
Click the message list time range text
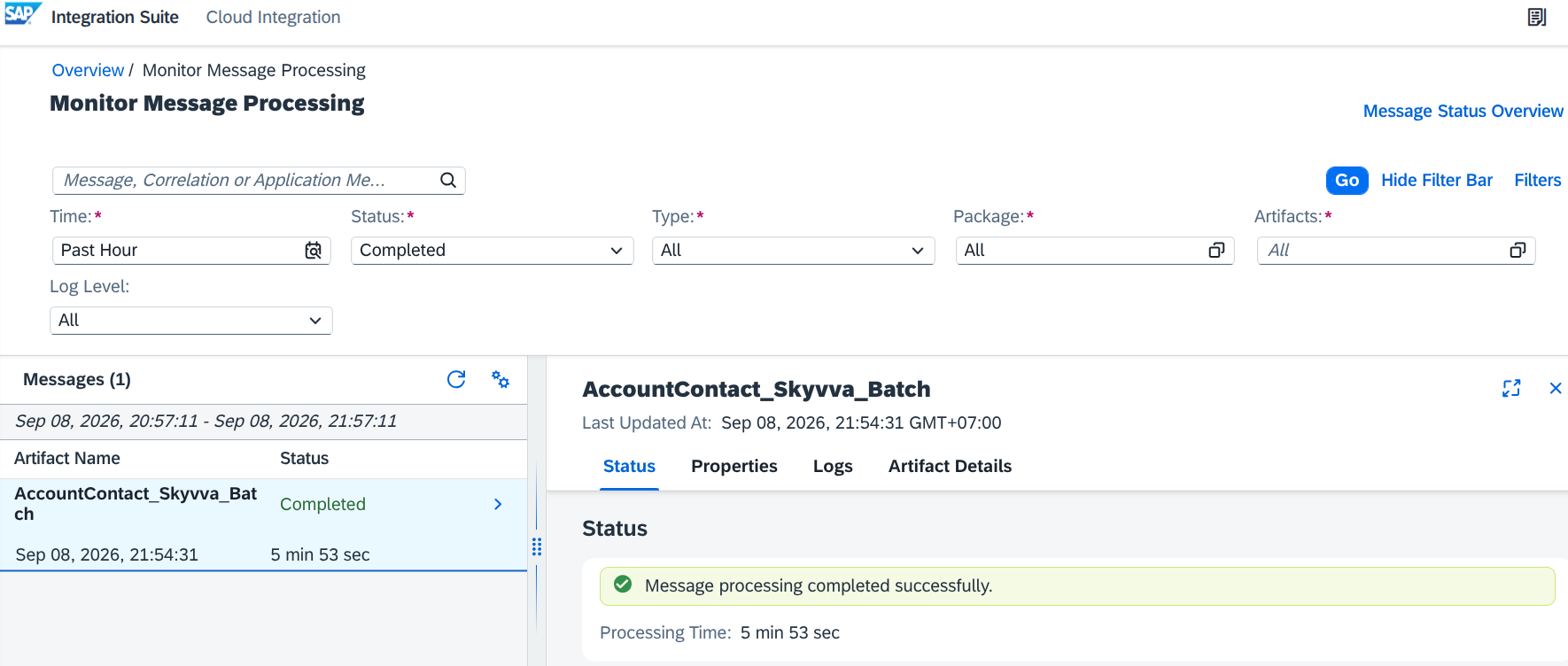206,421
